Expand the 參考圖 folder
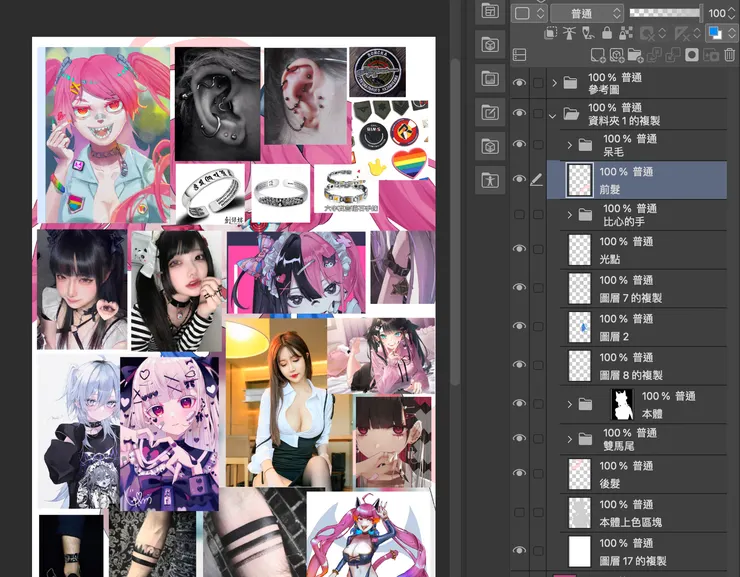 (555, 84)
